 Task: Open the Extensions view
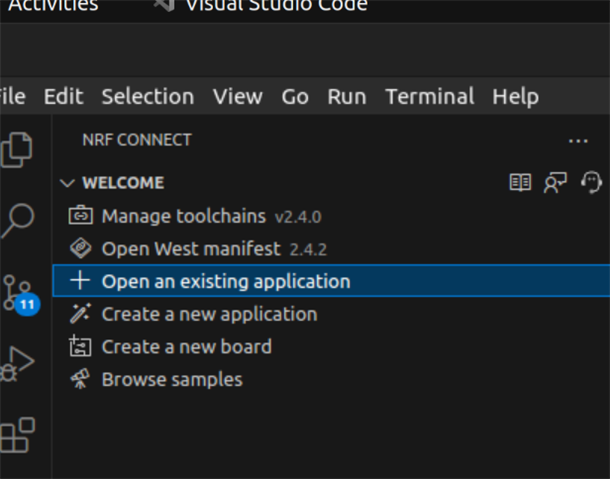tap(18, 435)
